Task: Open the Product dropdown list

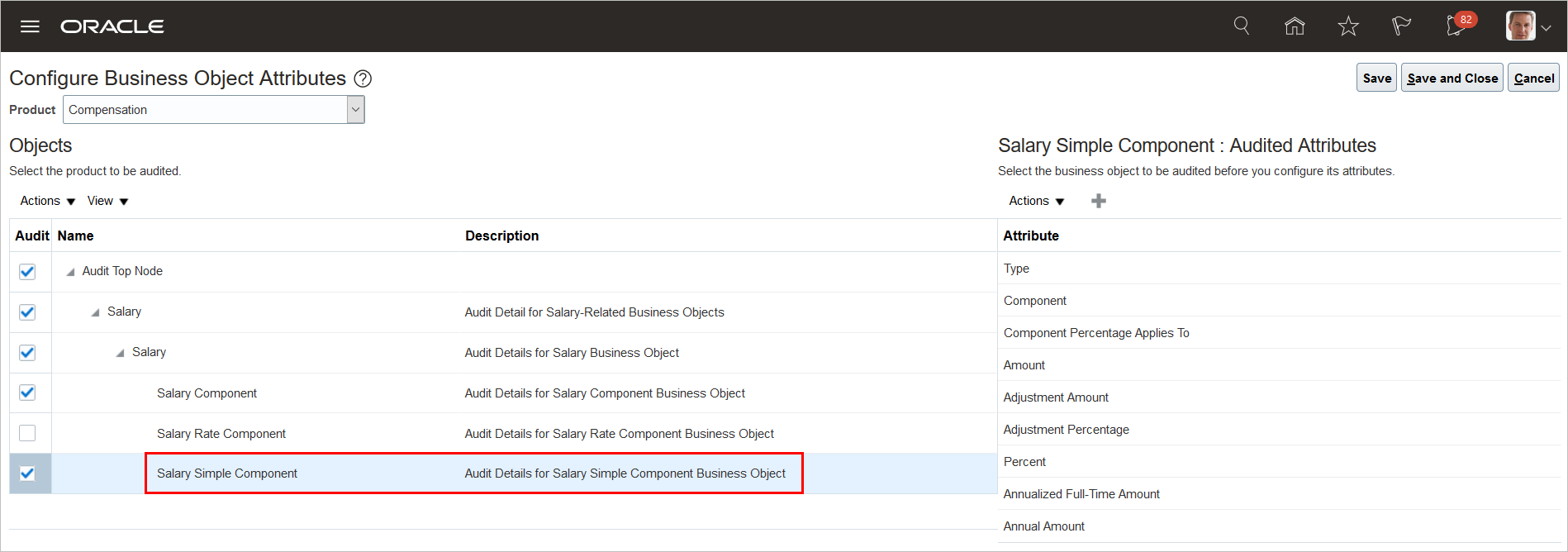Action: click(x=355, y=109)
